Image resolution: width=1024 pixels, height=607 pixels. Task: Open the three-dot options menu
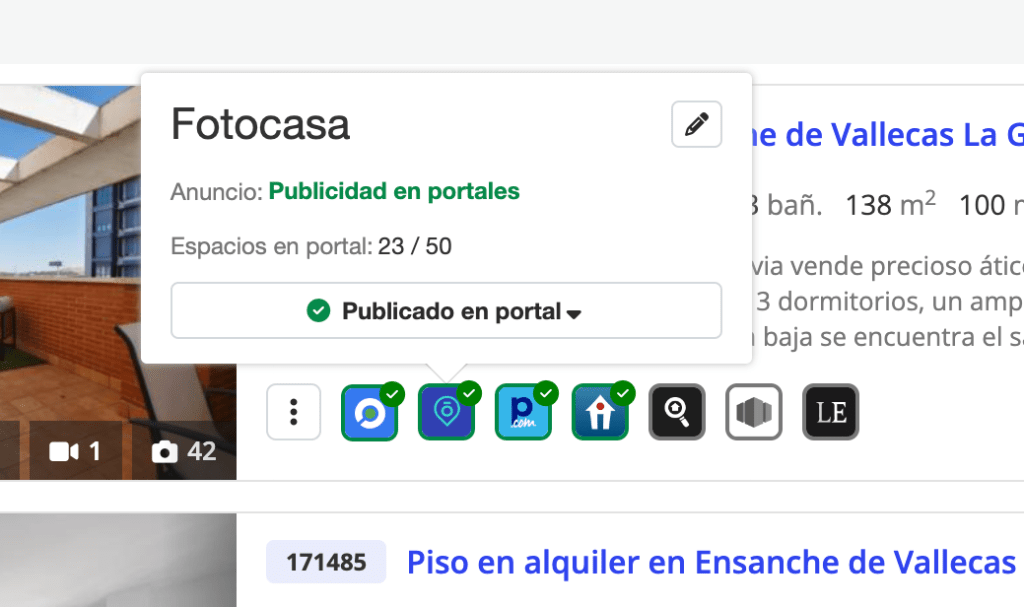click(293, 412)
